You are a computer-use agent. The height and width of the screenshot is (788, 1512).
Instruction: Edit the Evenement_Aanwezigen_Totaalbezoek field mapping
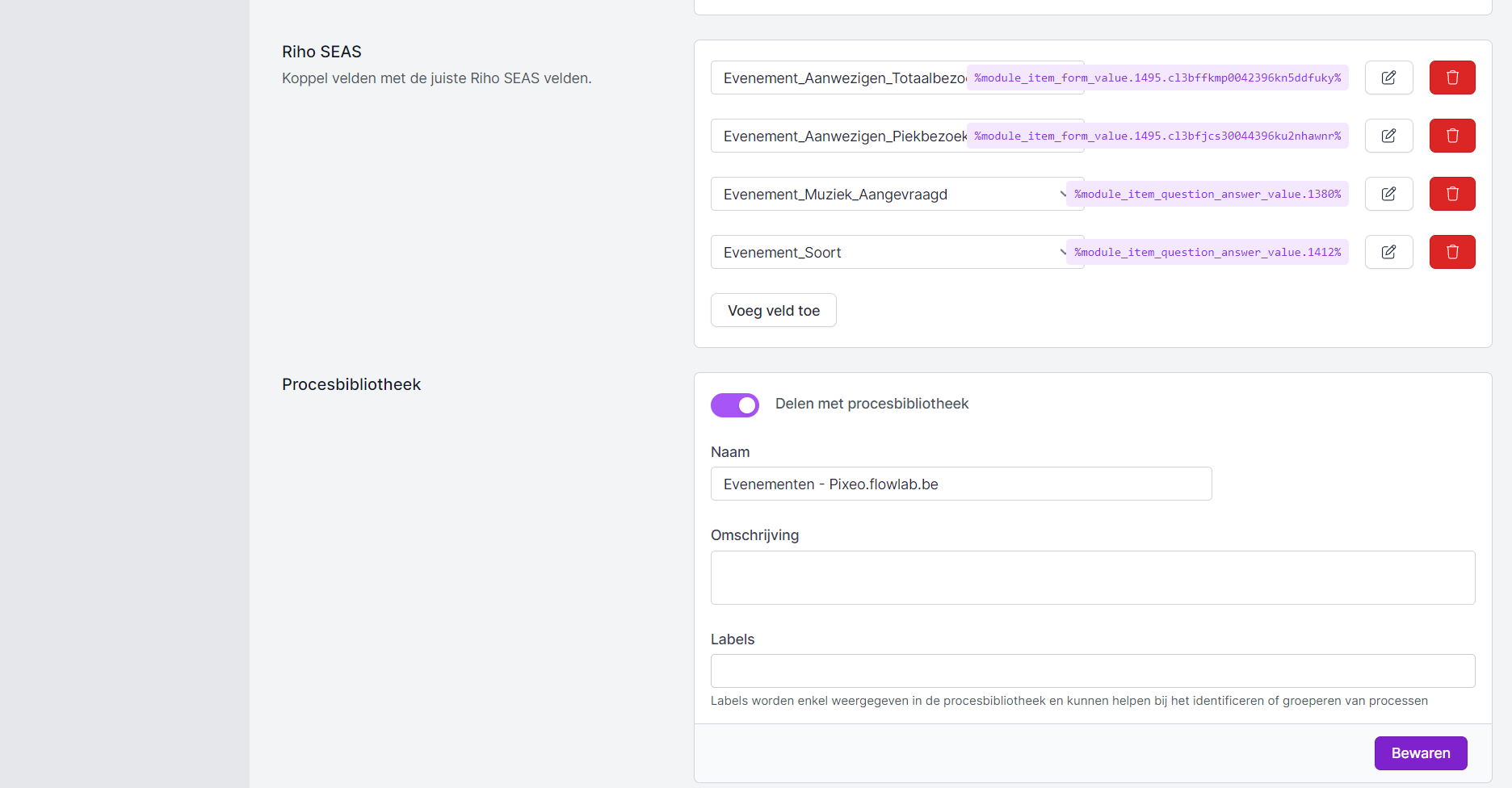pyautogui.click(x=1388, y=78)
